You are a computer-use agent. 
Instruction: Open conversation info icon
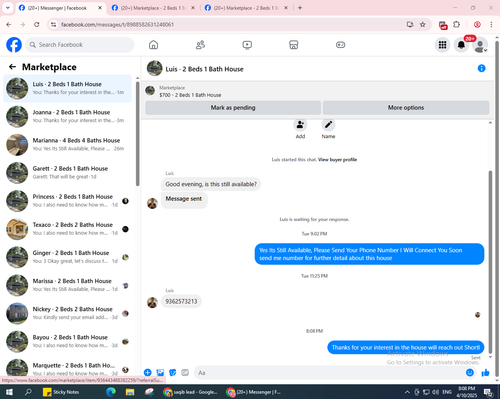481,68
